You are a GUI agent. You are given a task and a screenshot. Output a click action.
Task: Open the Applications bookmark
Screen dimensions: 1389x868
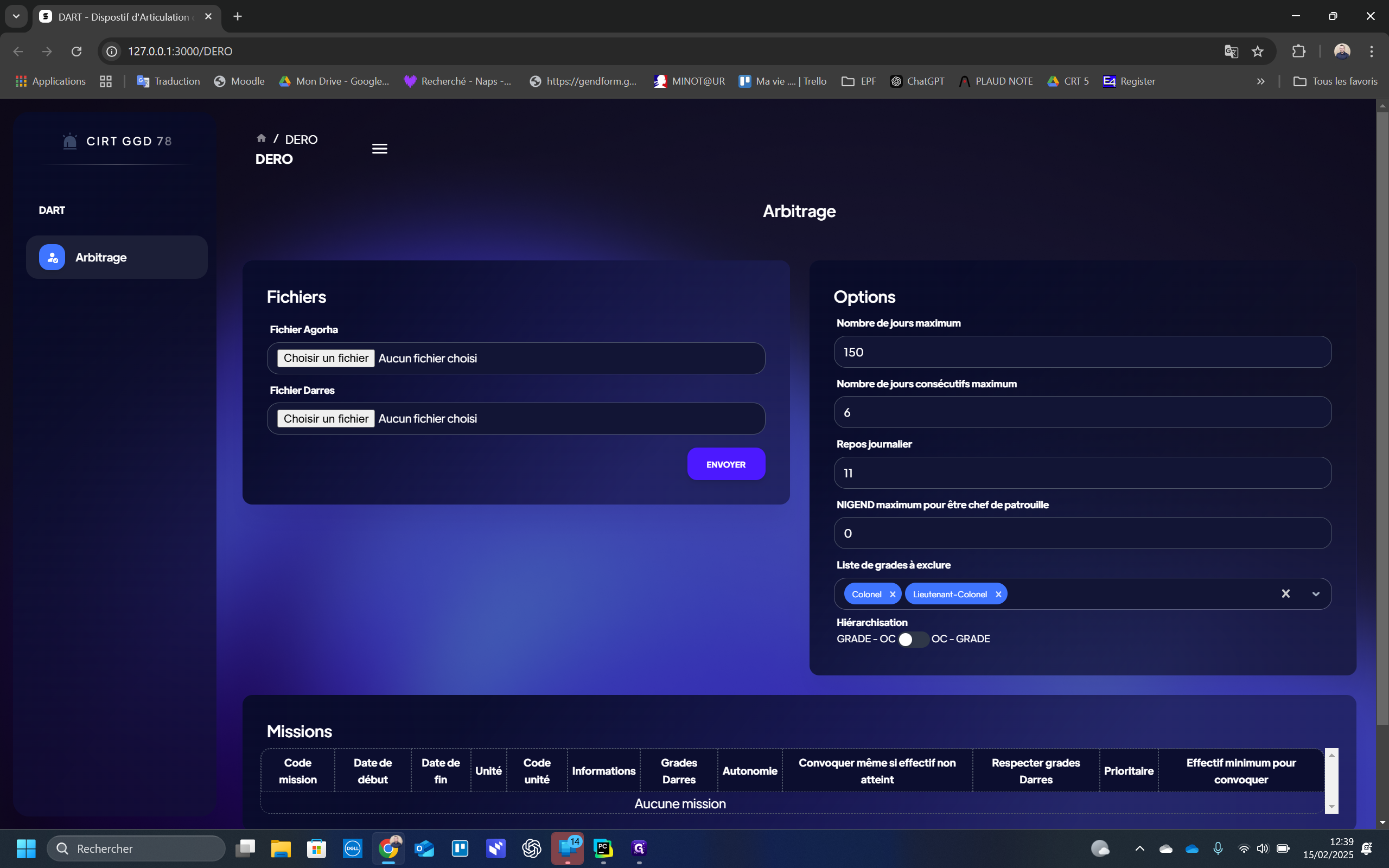pos(50,81)
